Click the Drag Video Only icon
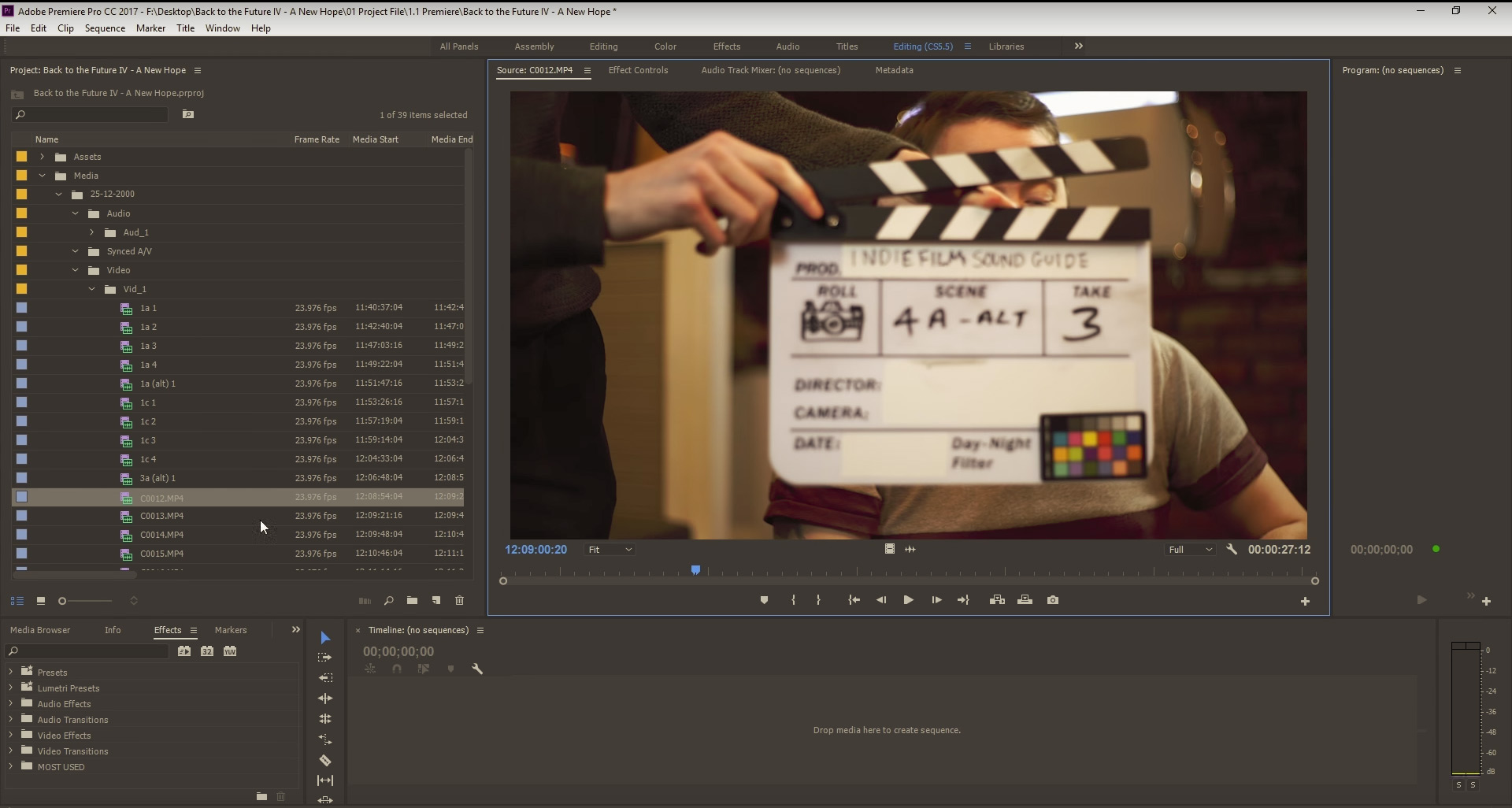The height and width of the screenshot is (808, 1512). tap(890, 549)
